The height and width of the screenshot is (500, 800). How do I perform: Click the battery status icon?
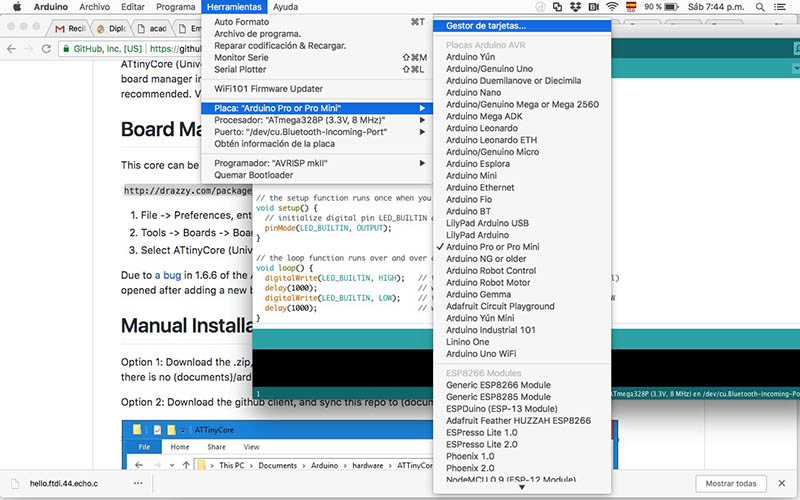point(671,7)
